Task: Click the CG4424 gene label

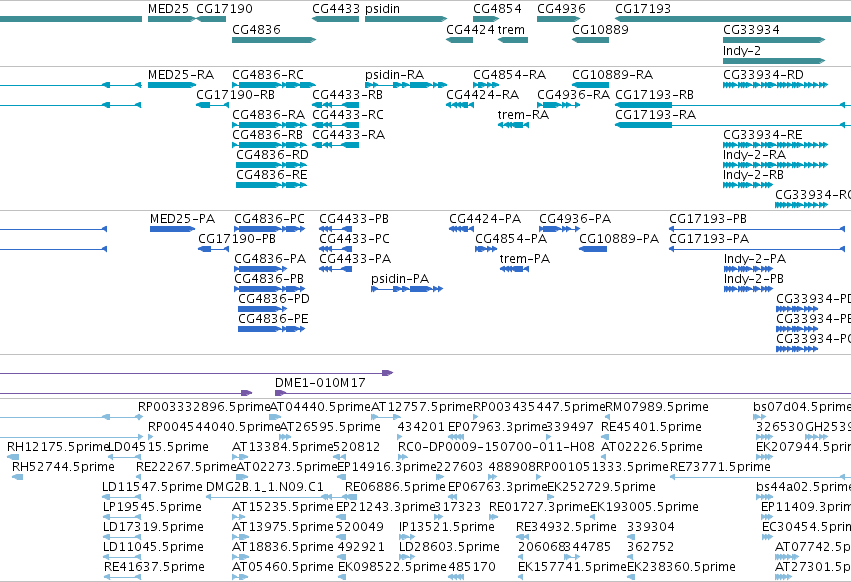Action: click(x=470, y=29)
